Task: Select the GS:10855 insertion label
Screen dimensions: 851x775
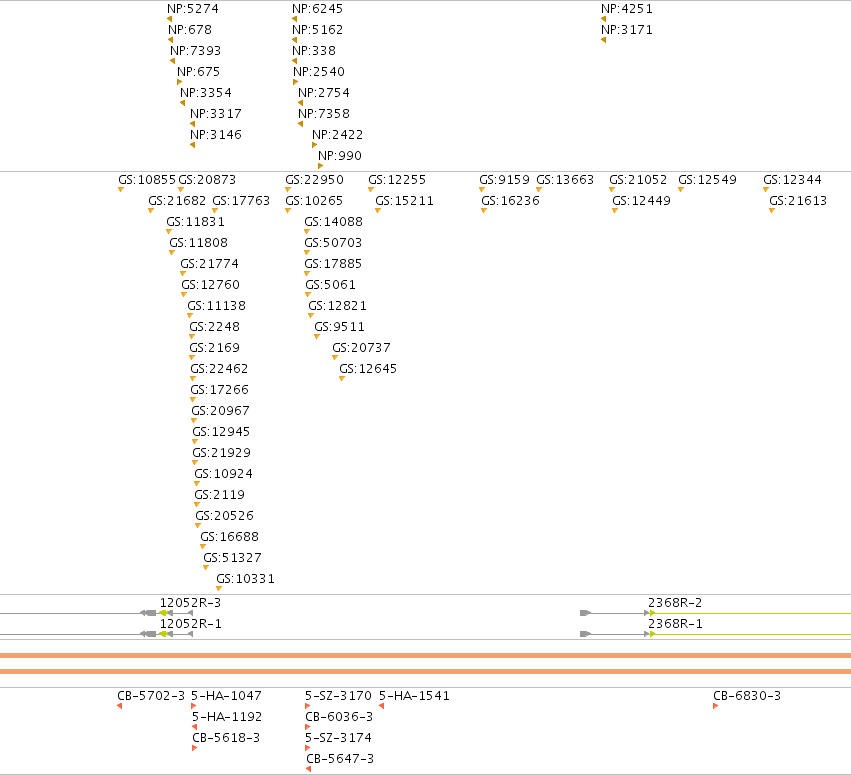Action: coord(147,180)
